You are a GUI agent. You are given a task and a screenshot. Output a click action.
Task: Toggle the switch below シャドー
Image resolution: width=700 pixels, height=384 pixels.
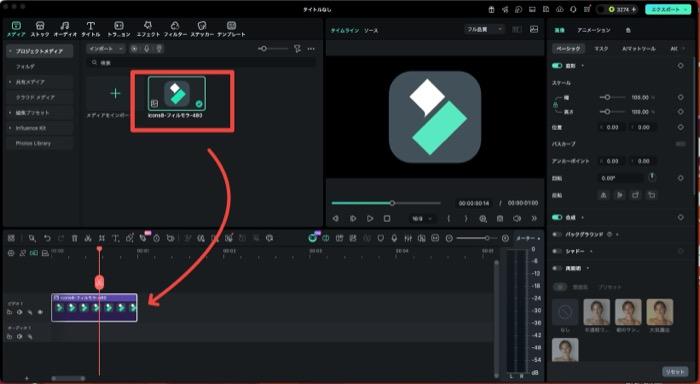[x=557, y=268]
